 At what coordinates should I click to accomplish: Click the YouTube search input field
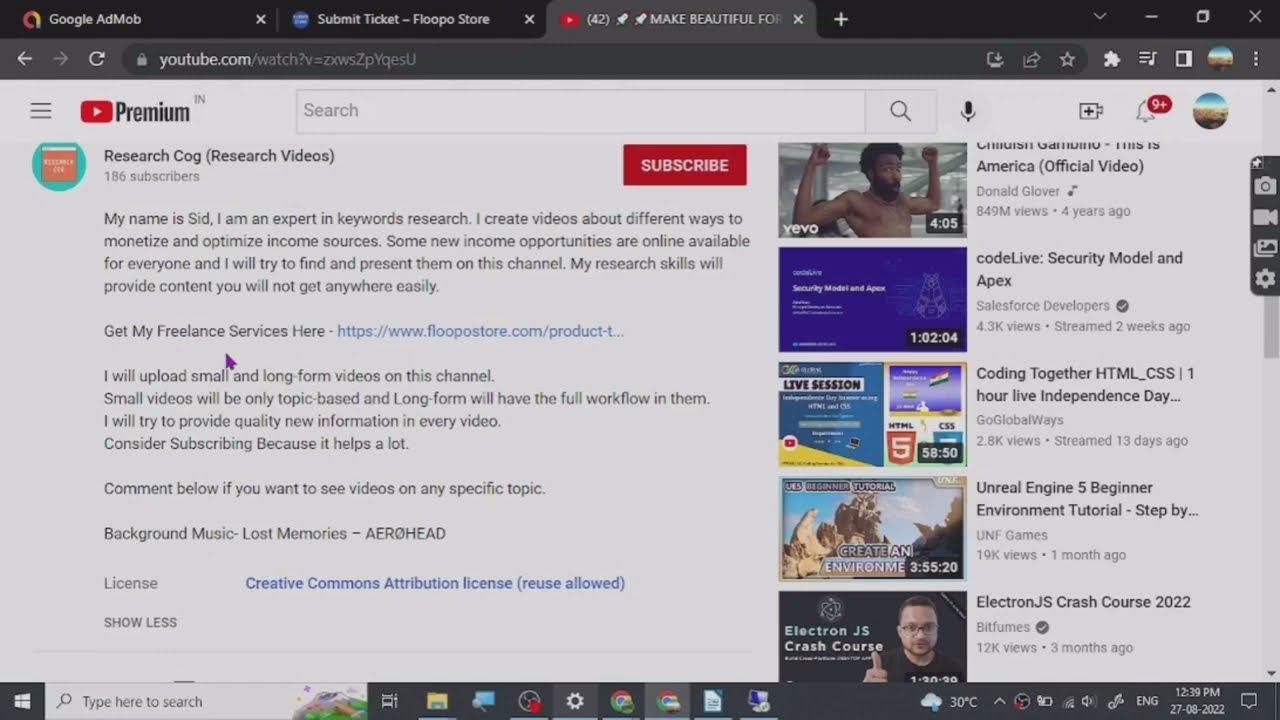tap(580, 111)
